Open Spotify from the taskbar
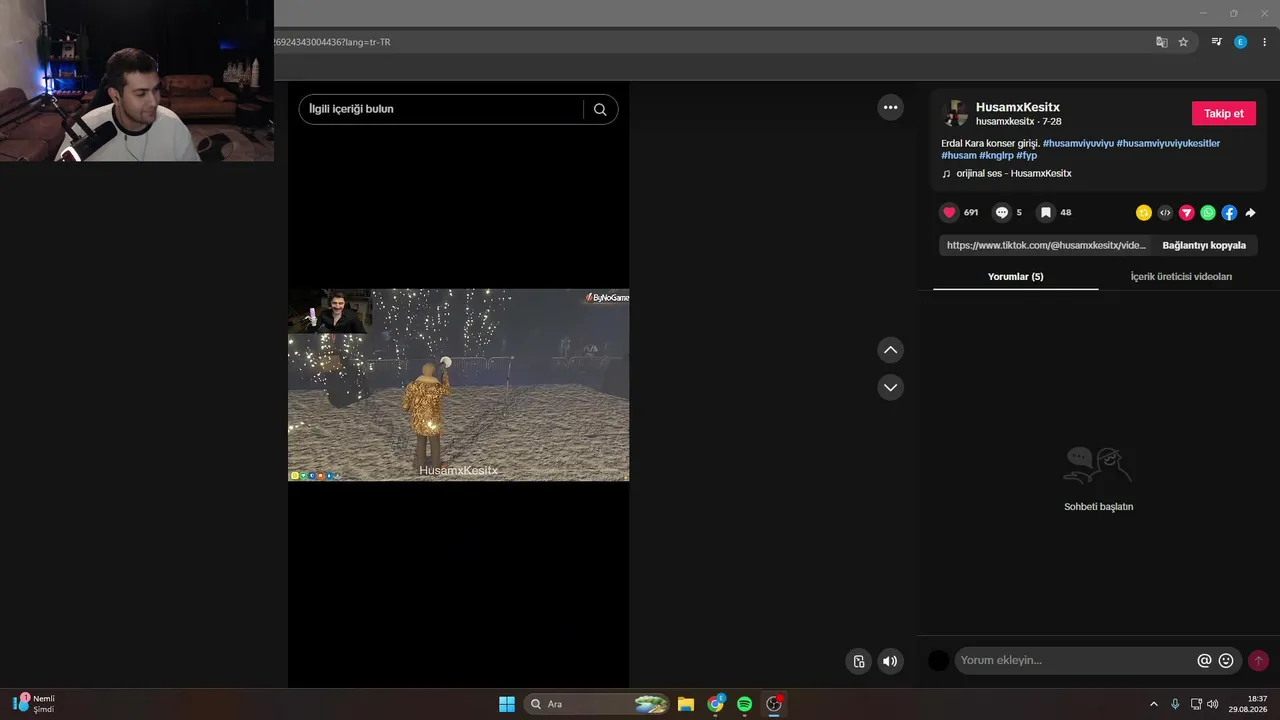The image size is (1280, 720). (x=744, y=704)
